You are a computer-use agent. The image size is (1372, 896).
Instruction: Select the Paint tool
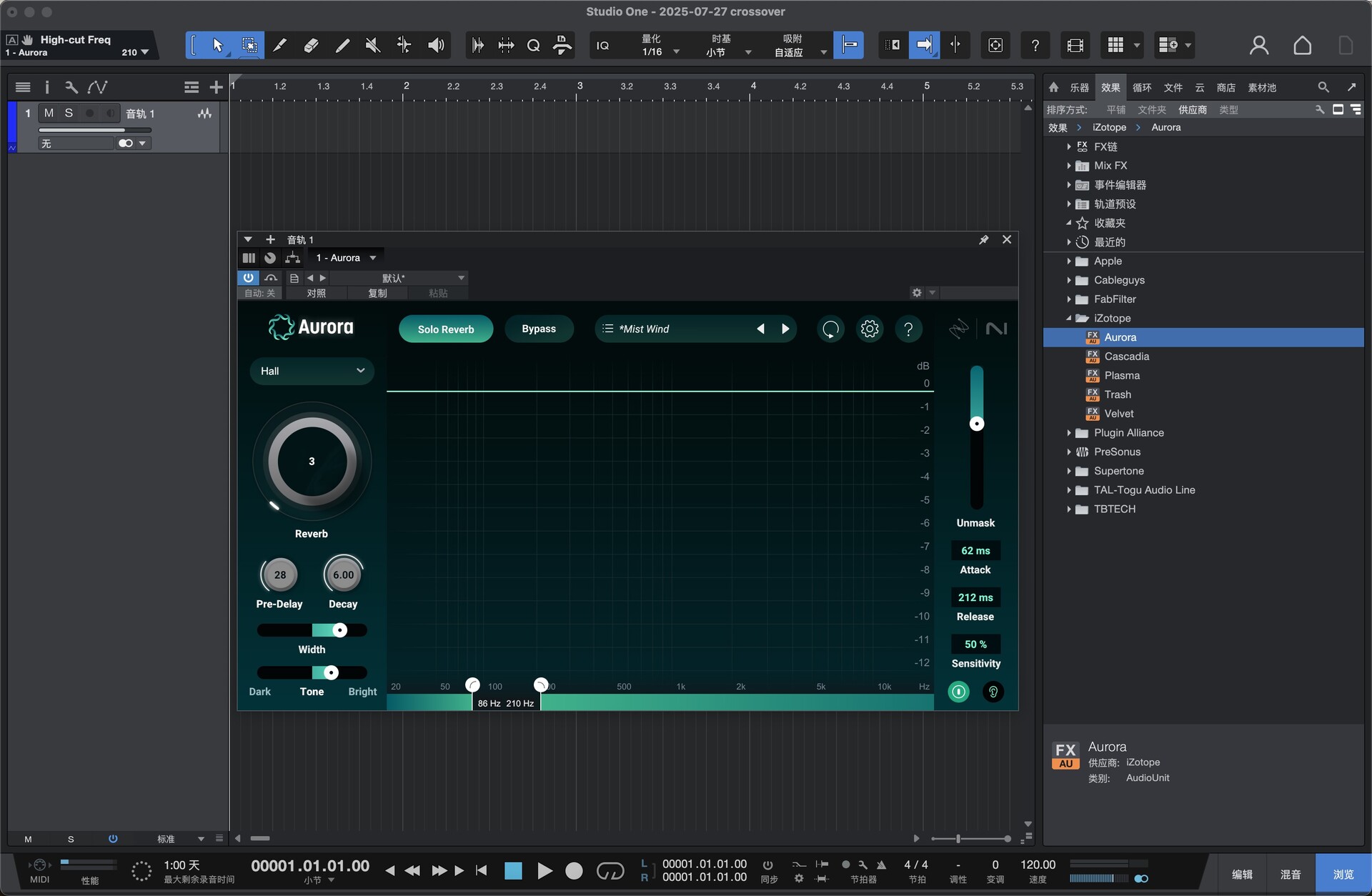(x=342, y=46)
